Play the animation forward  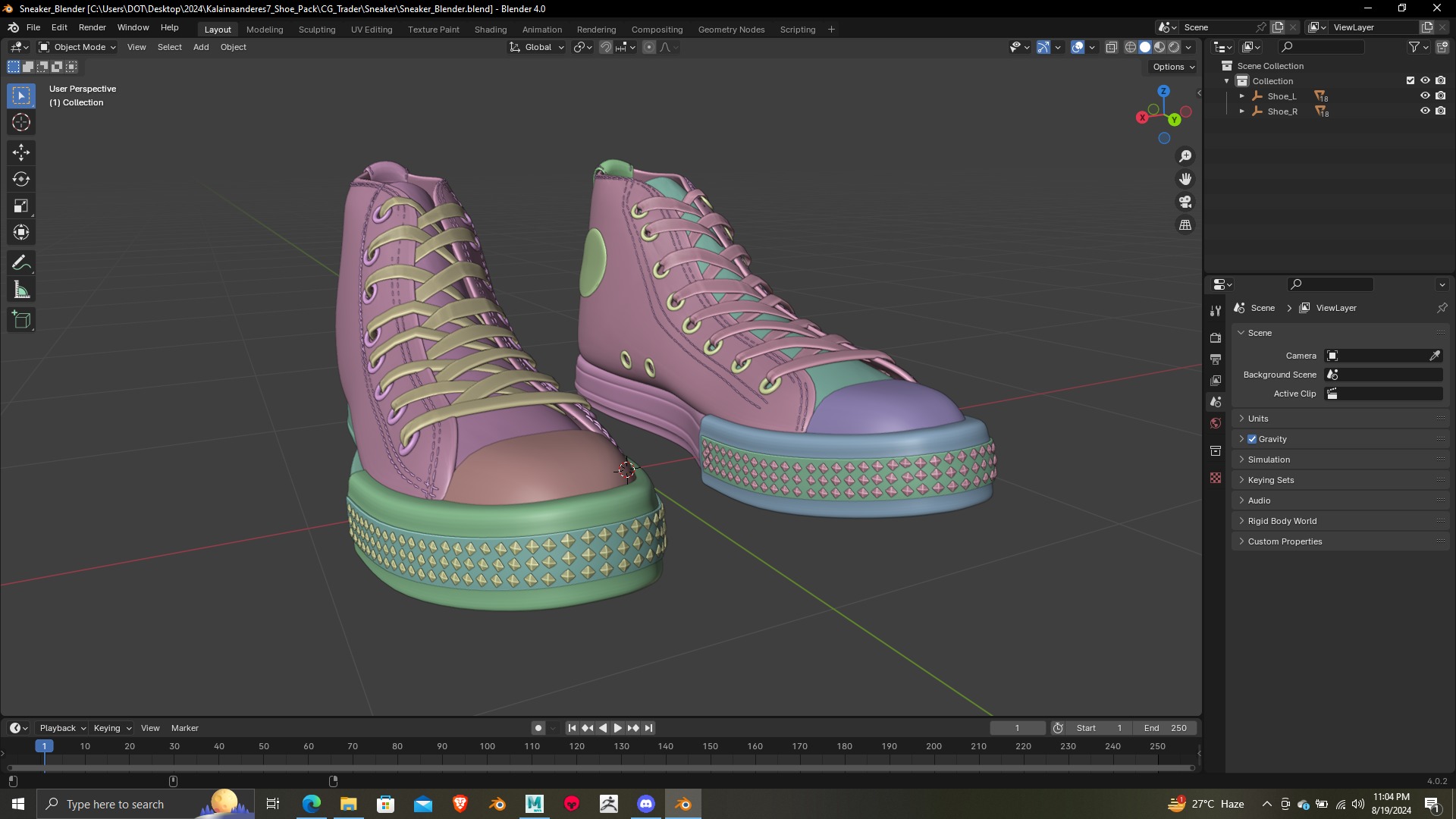(618, 728)
